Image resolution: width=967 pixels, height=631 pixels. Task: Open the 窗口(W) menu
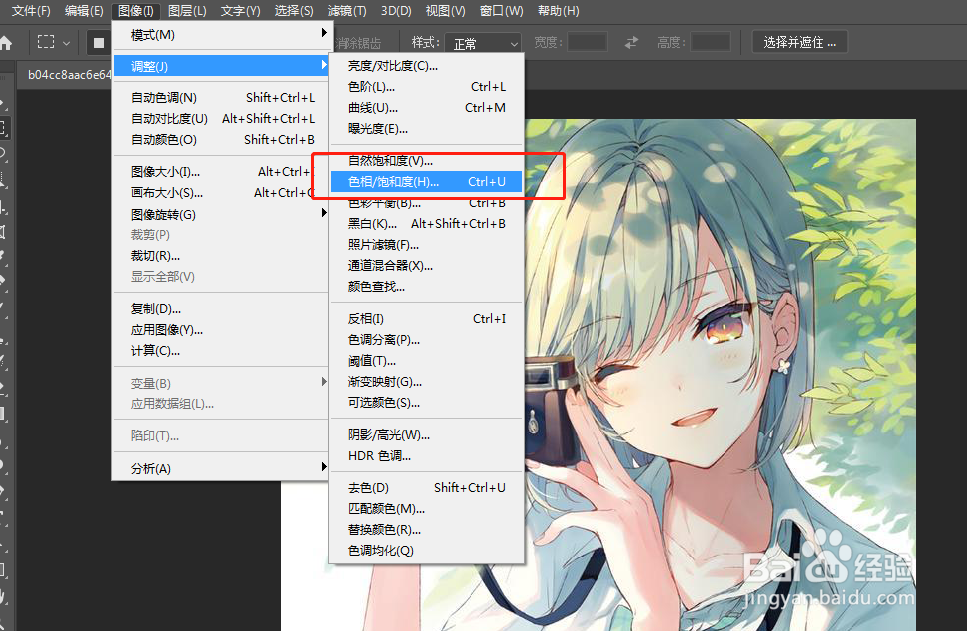(501, 10)
